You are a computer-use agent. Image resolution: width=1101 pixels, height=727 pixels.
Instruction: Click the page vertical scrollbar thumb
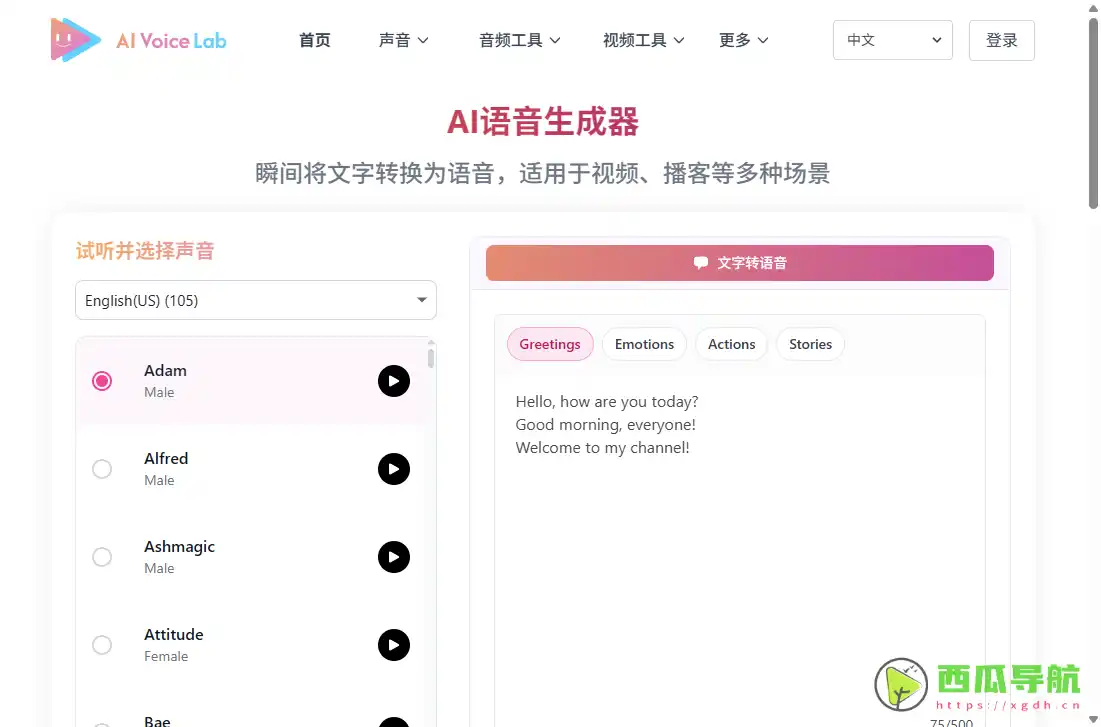point(1093,114)
